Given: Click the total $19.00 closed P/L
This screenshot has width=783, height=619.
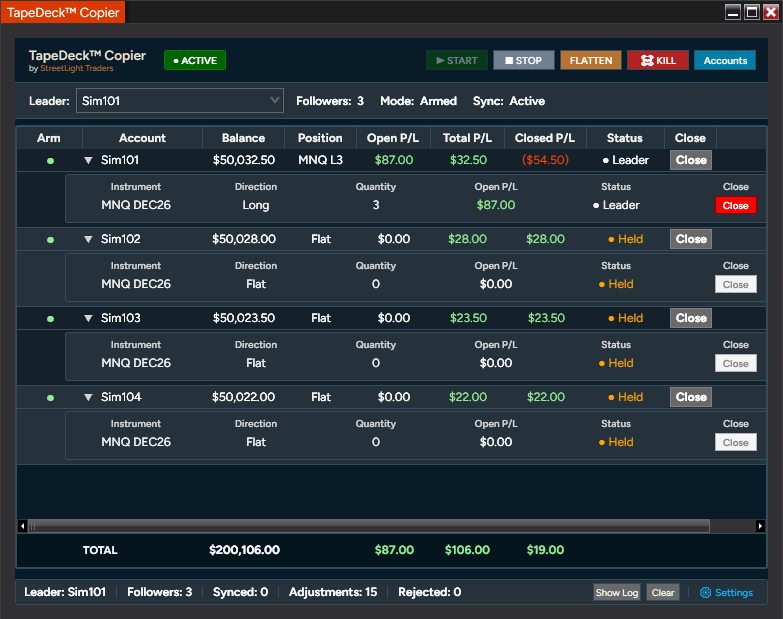Looking at the screenshot, I should click(545, 550).
